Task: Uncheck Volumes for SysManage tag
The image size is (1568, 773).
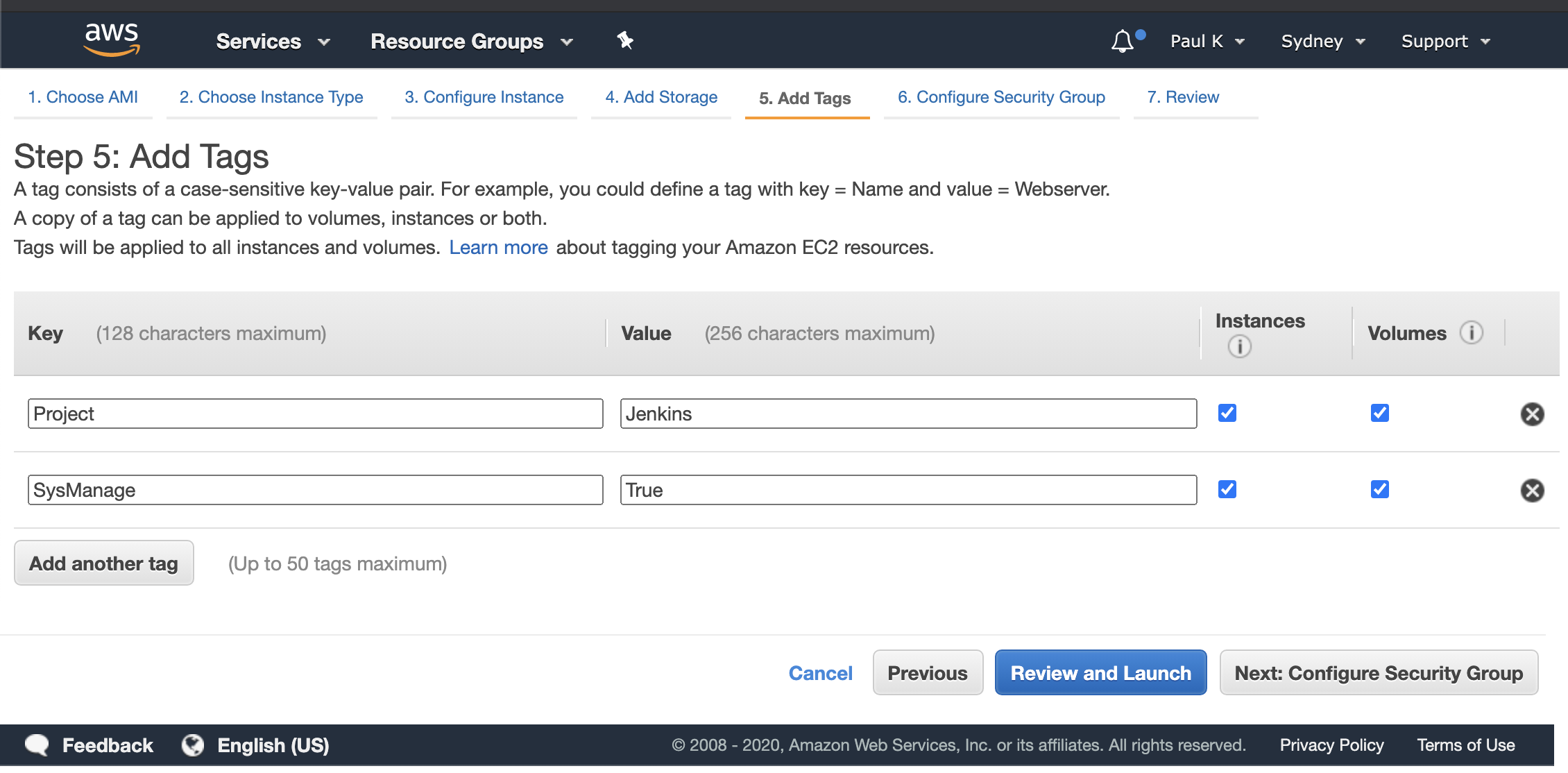Action: coord(1380,489)
